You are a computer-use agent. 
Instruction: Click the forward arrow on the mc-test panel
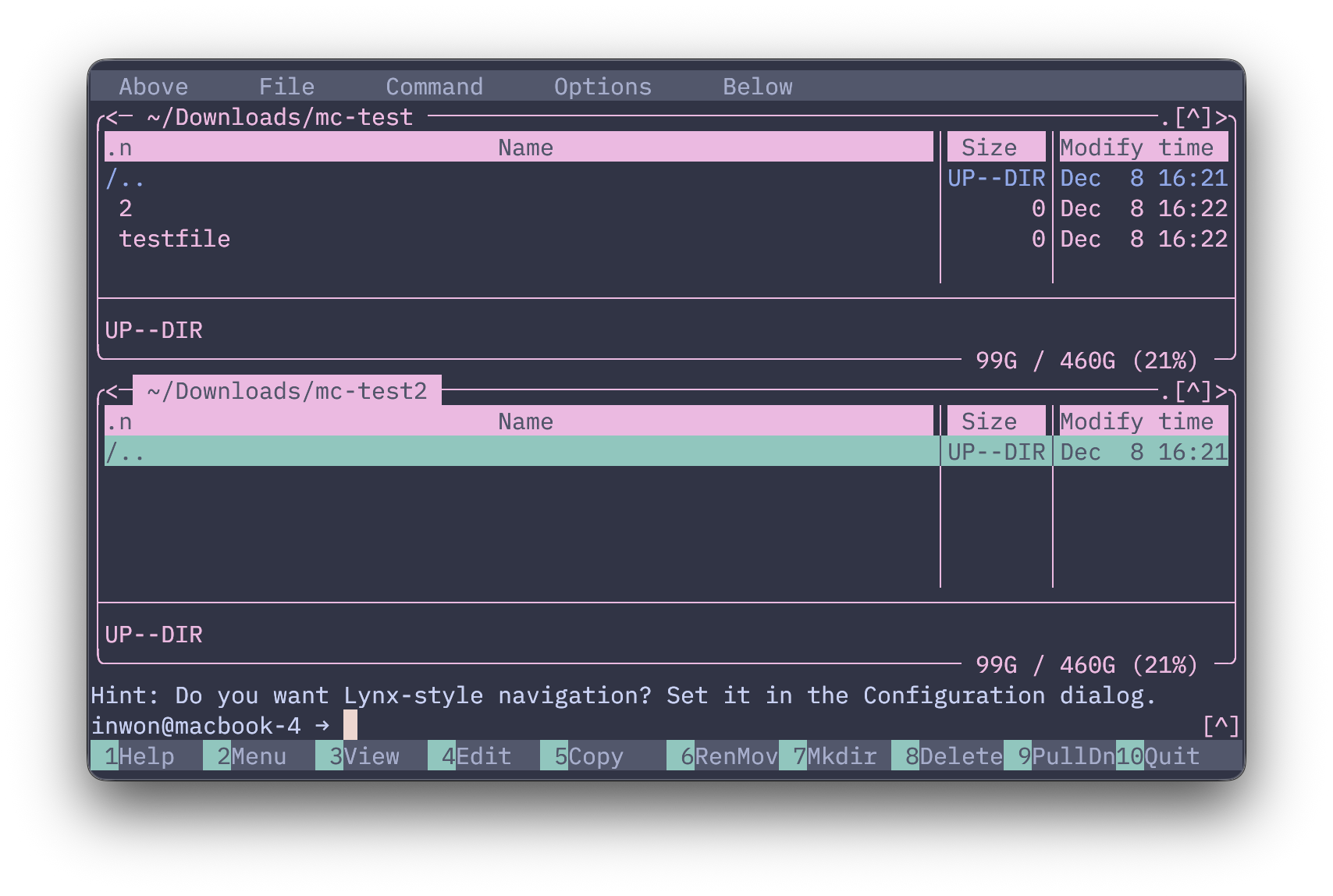click(1221, 117)
